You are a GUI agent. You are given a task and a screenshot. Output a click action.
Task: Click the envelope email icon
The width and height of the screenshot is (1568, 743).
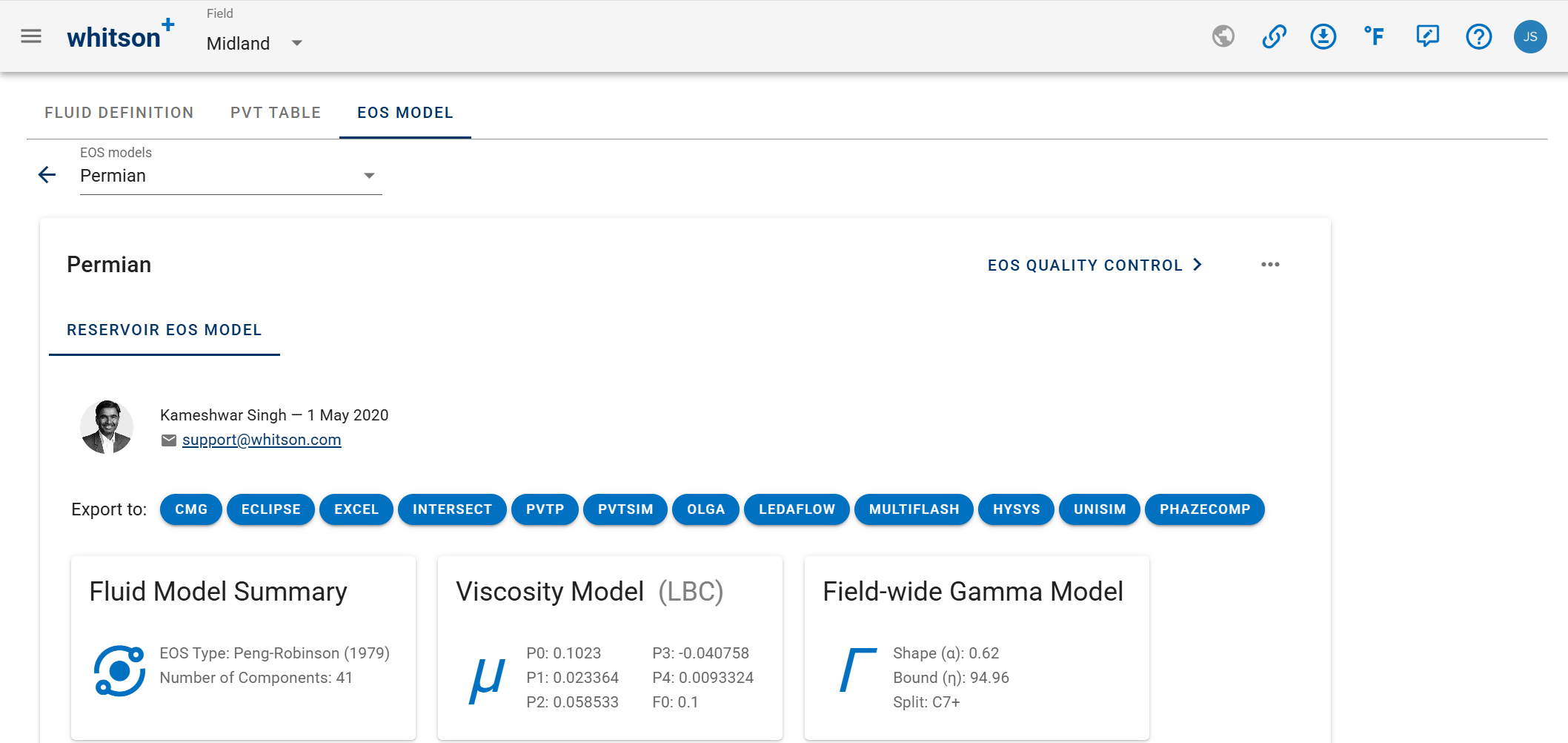[169, 440]
